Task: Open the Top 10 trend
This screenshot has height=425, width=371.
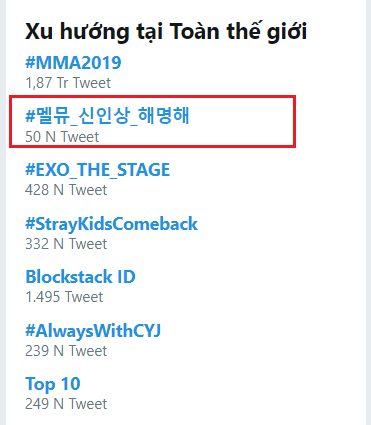Action: pyautogui.click(x=53, y=384)
